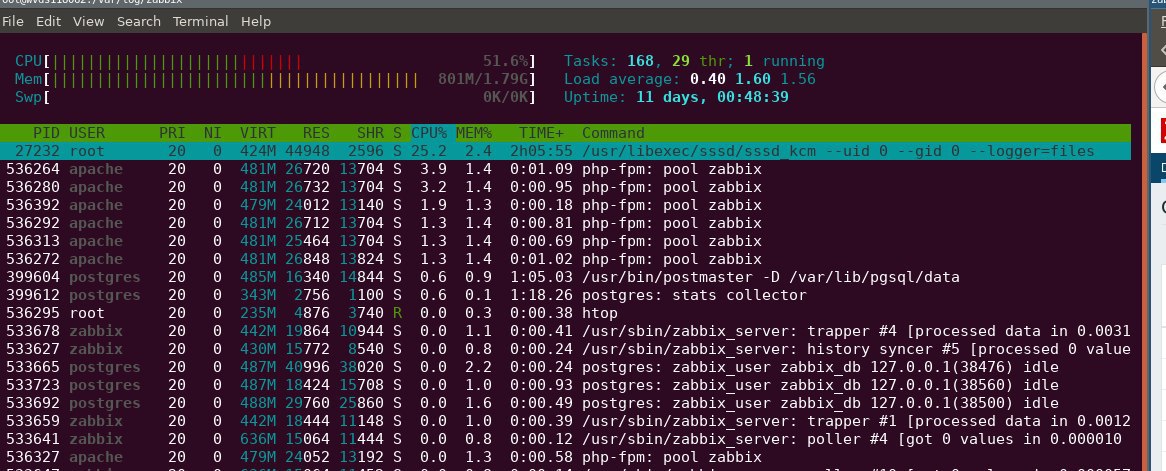Select php-fpm process with PID 536264
This screenshot has width=1166, height=471.
pos(565,169)
